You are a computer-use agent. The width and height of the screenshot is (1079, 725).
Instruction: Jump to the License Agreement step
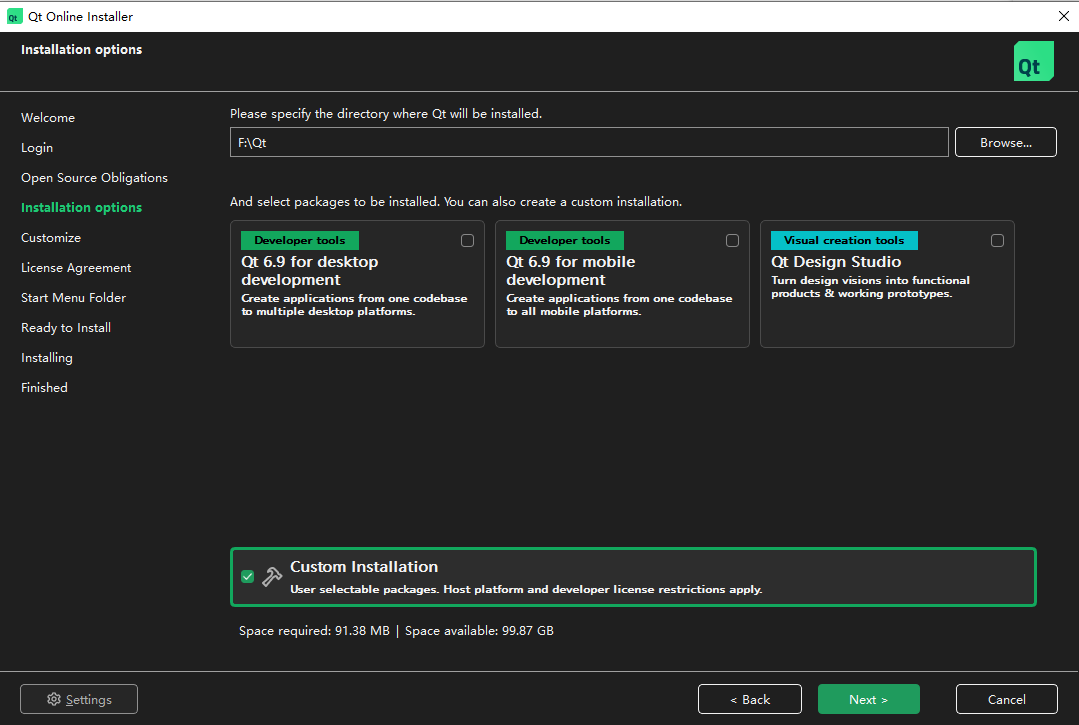76,268
